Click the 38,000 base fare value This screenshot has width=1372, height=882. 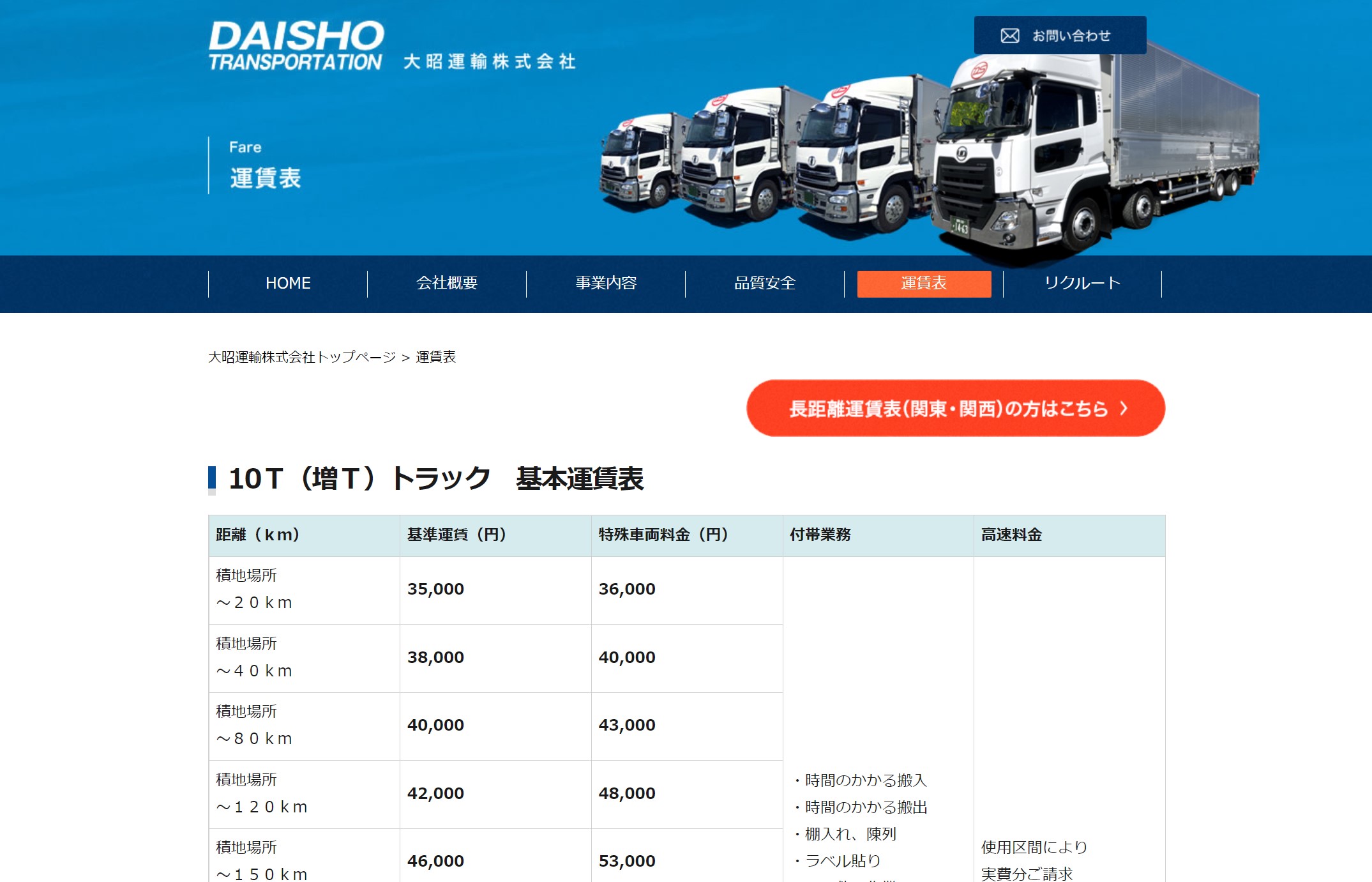point(435,657)
